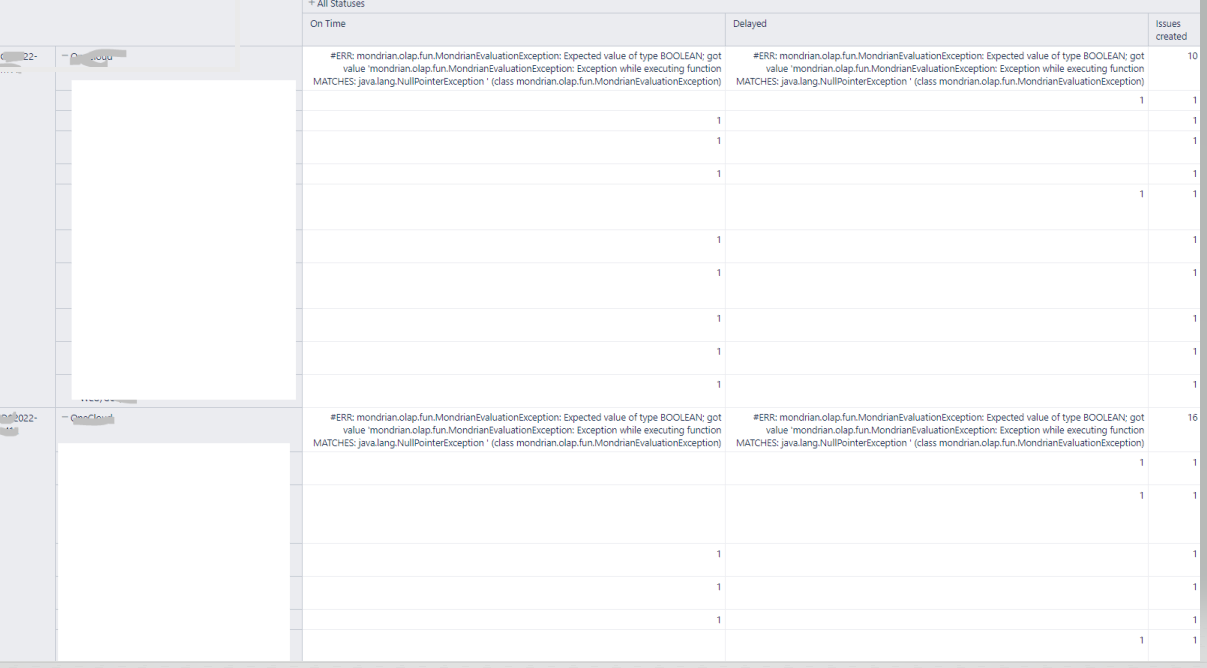Select second On Time error cell
Image resolution: width=1207 pixels, height=668 pixels.
pyautogui.click(x=514, y=429)
